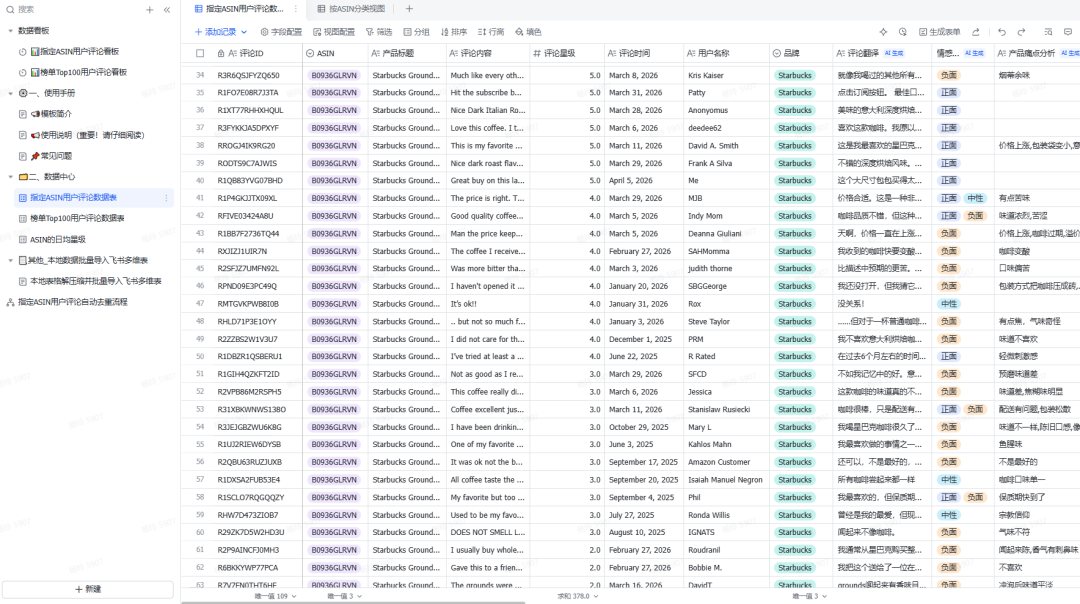This screenshot has width=1080, height=604.
Task: Switch to 按ASIN分类视图 tab
Action: [x=354, y=9]
